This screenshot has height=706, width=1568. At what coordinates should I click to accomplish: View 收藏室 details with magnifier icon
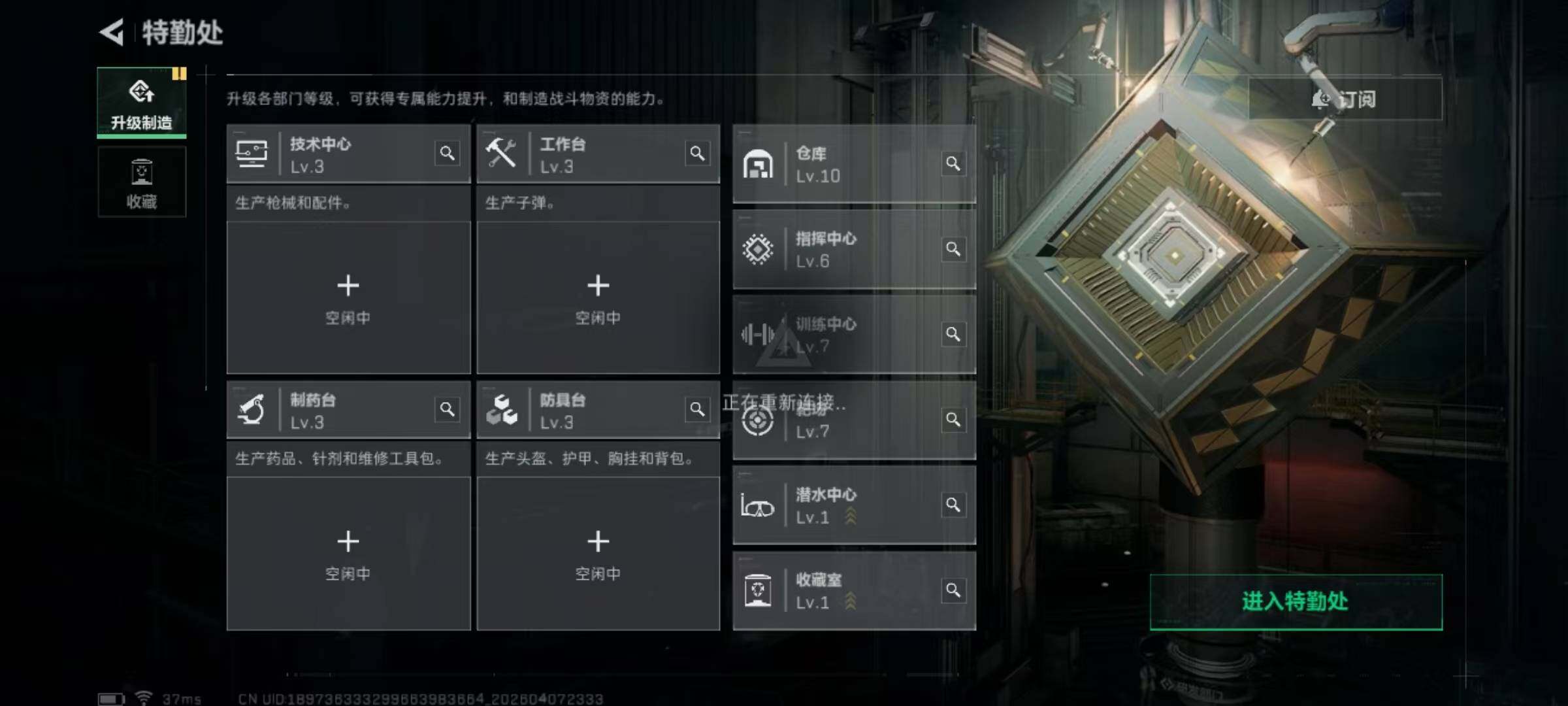(x=953, y=590)
